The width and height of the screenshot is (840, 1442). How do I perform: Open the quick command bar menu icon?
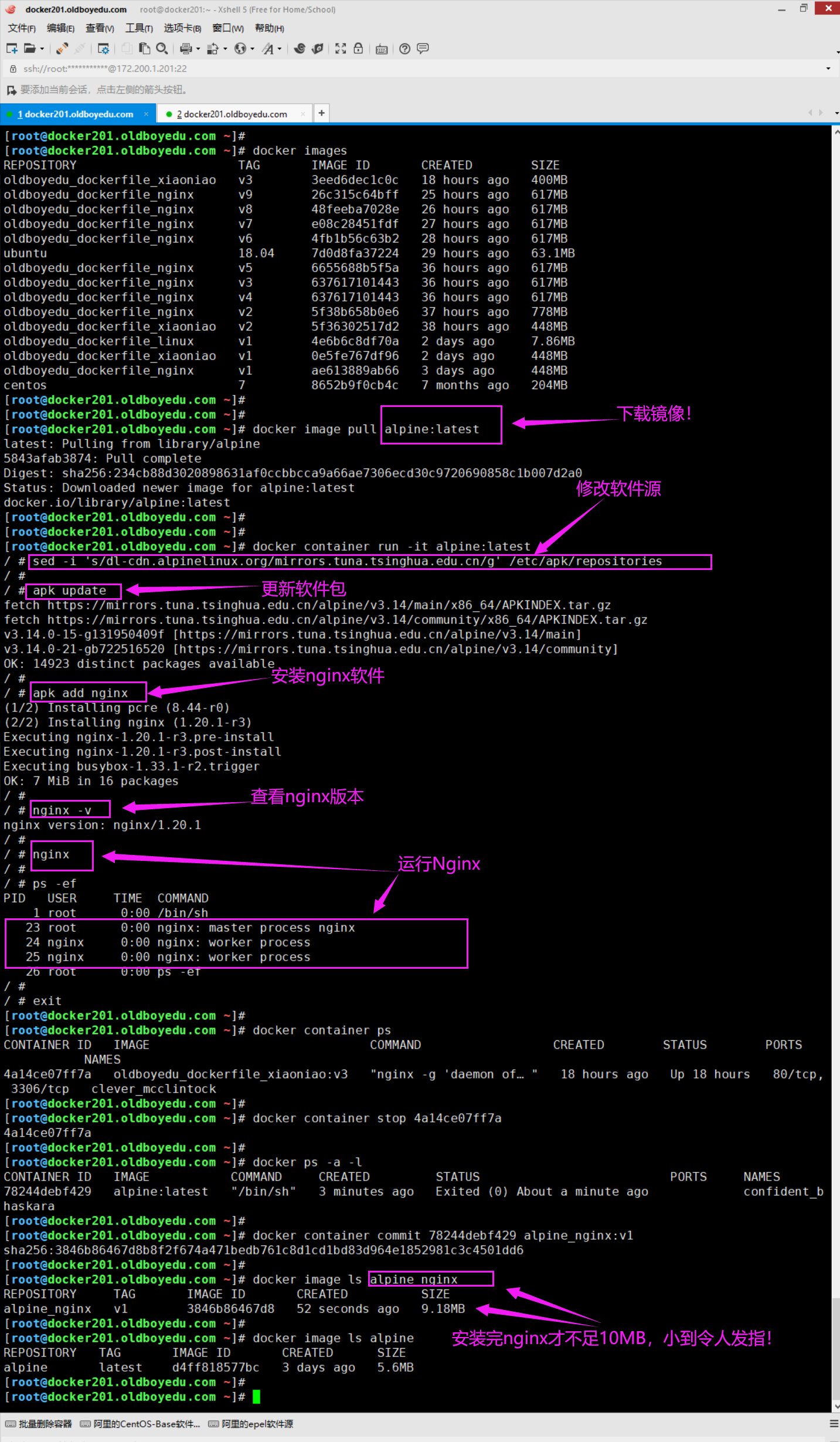[834, 1424]
